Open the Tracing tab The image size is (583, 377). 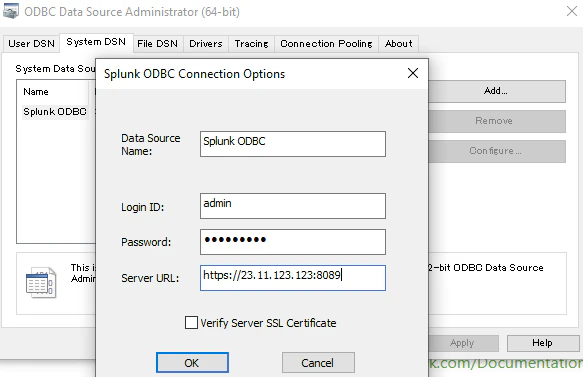click(x=251, y=44)
